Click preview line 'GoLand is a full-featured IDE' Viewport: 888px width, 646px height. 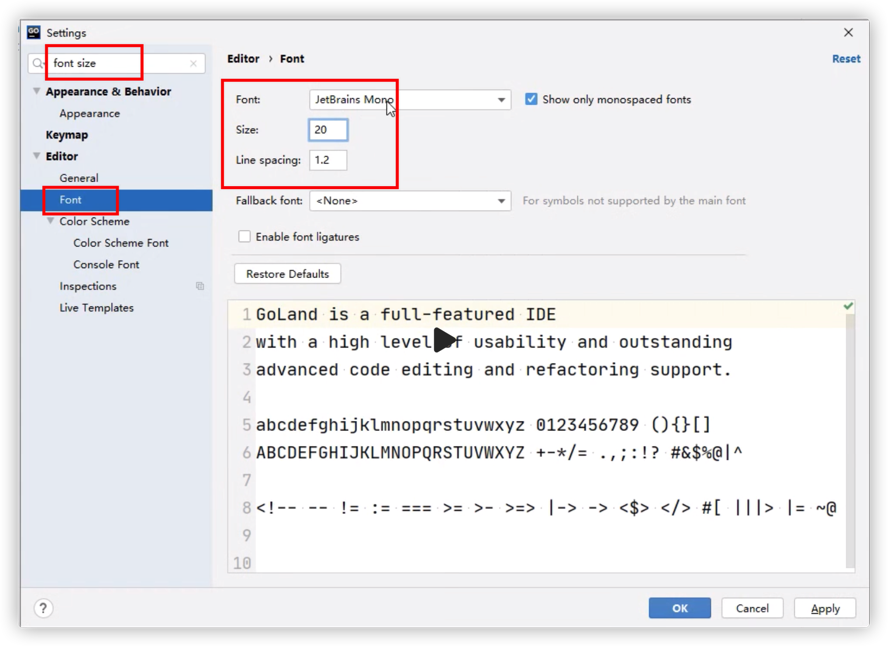click(x=405, y=314)
